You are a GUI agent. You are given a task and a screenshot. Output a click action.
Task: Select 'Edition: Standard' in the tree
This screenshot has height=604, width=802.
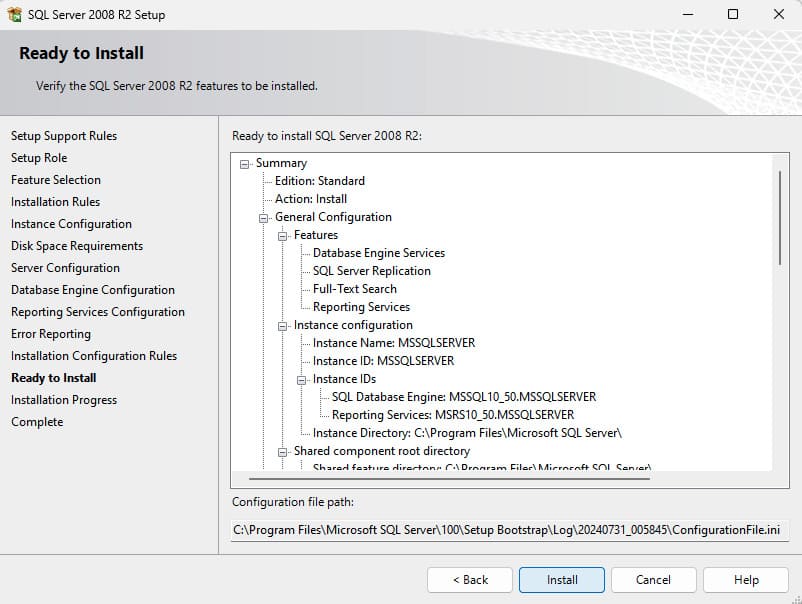pos(320,181)
